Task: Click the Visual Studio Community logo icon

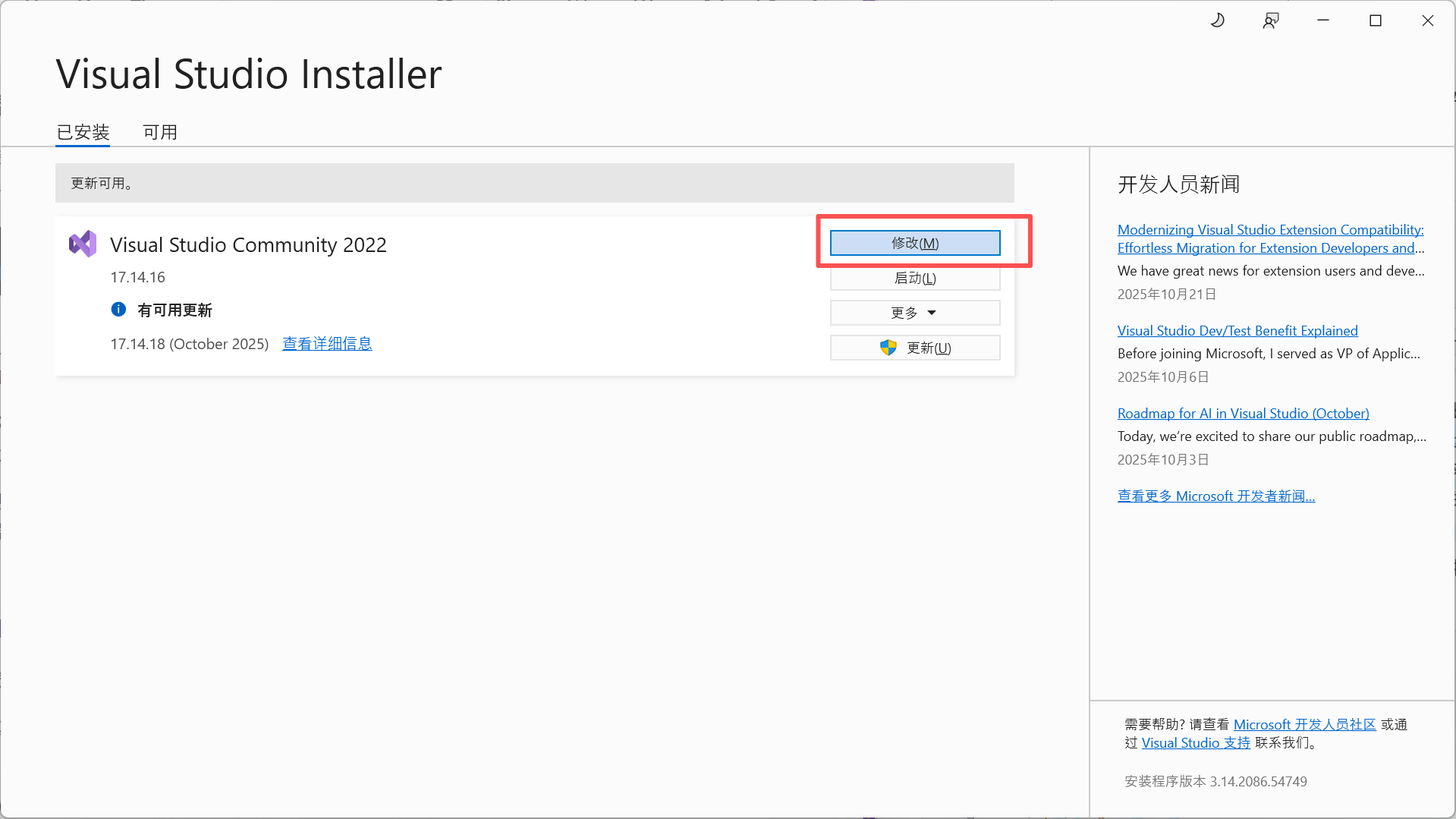Action: 83,244
